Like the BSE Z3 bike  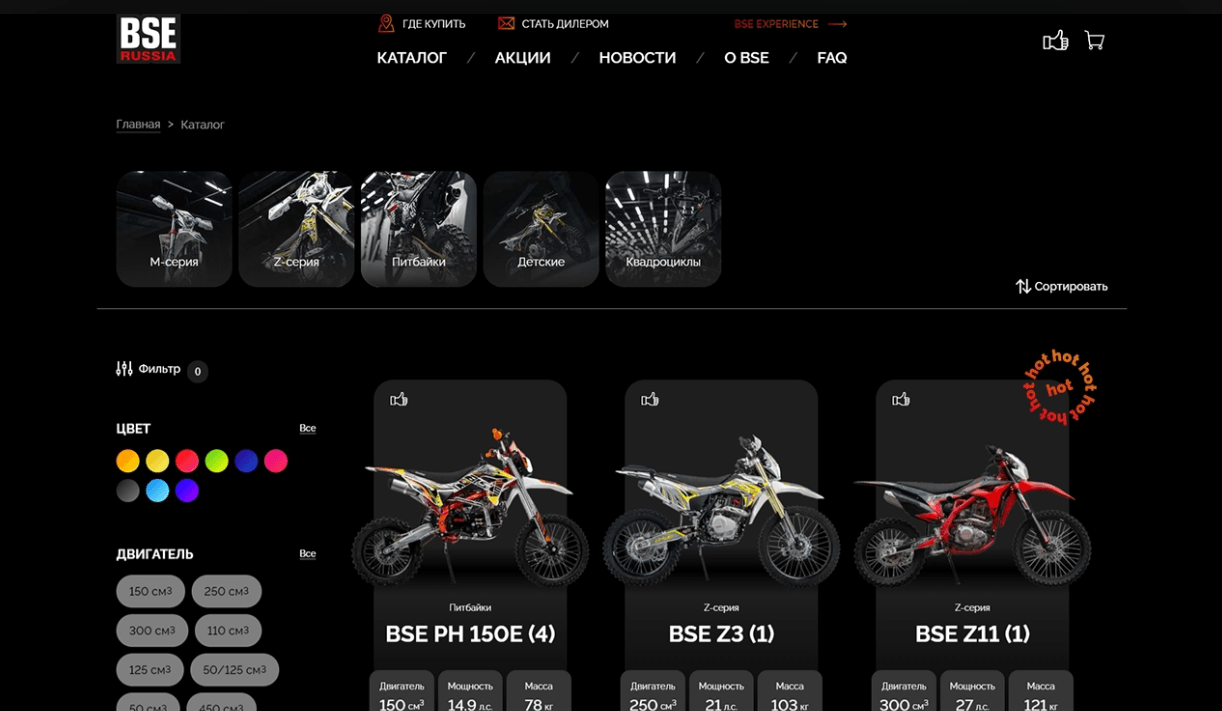point(650,399)
